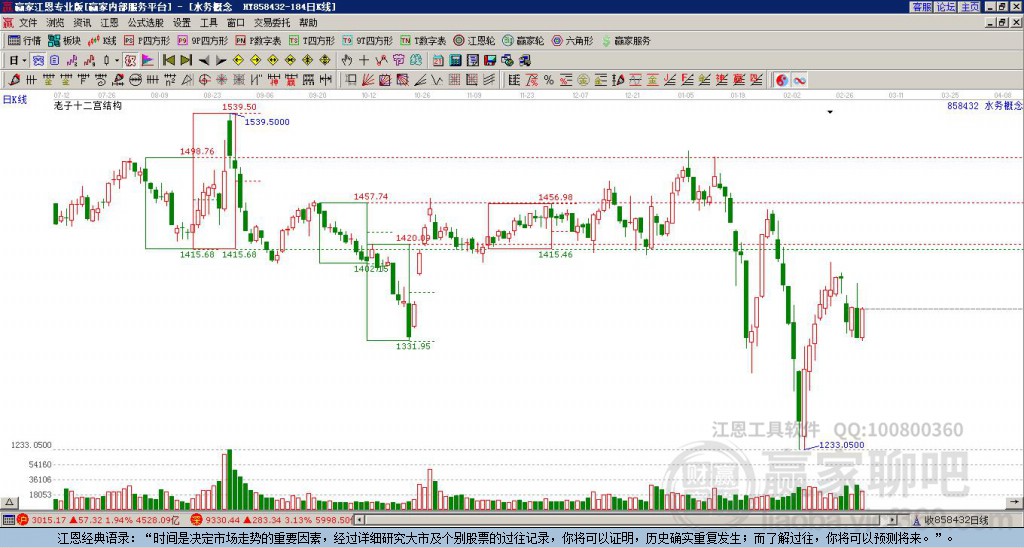Open the 公式选股 menu

146,23
